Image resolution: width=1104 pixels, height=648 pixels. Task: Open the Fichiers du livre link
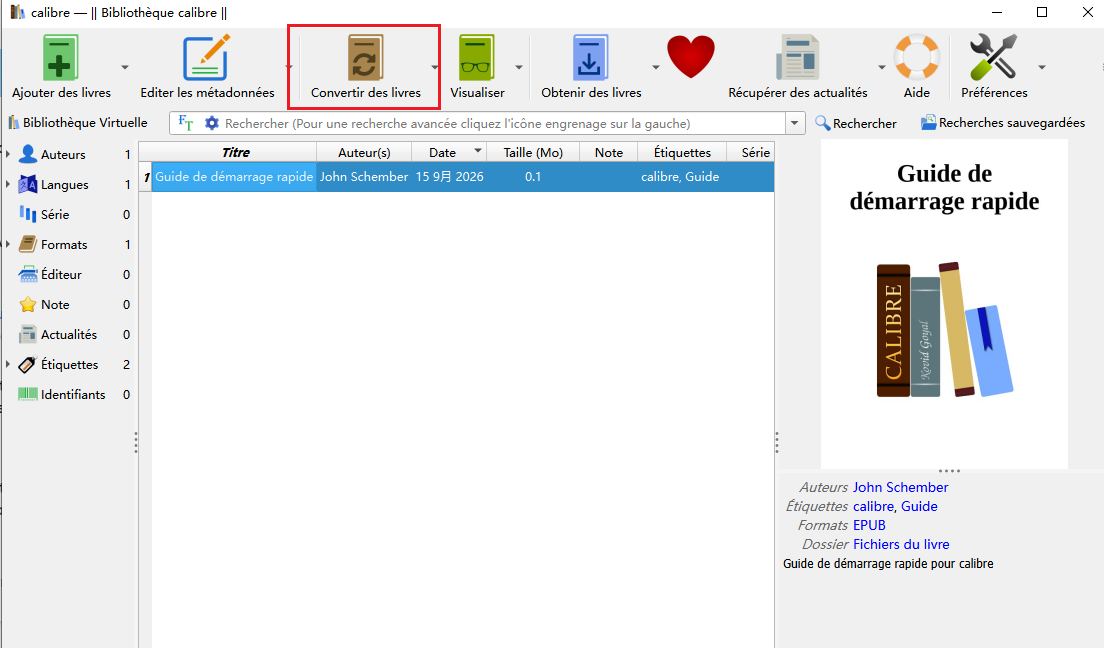tap(901, 544)
